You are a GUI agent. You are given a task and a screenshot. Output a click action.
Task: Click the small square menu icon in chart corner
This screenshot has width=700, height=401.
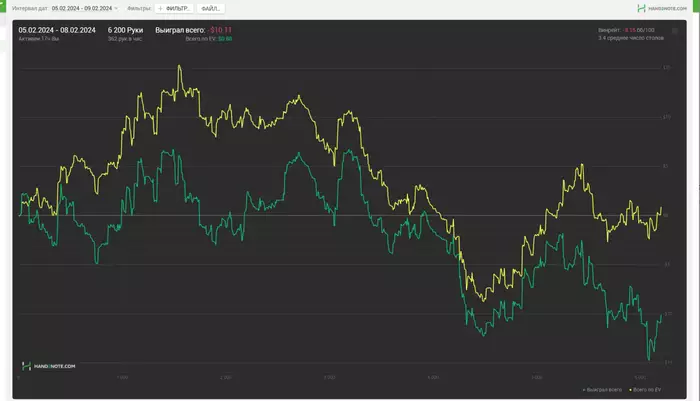coord(675,31)
